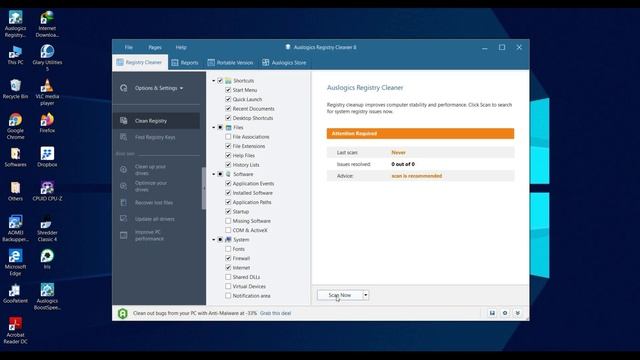Image resolution: width=640 pixels, height=360 pixels.
Task: Open the Pages menu
Action: pyautogui.click(x=155, y=47)
